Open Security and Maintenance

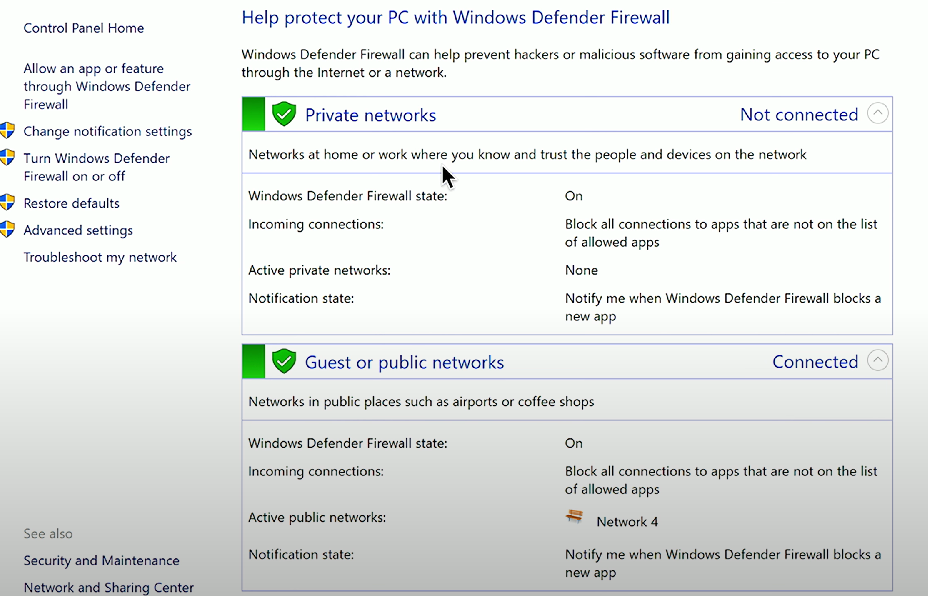click(101, 560)
